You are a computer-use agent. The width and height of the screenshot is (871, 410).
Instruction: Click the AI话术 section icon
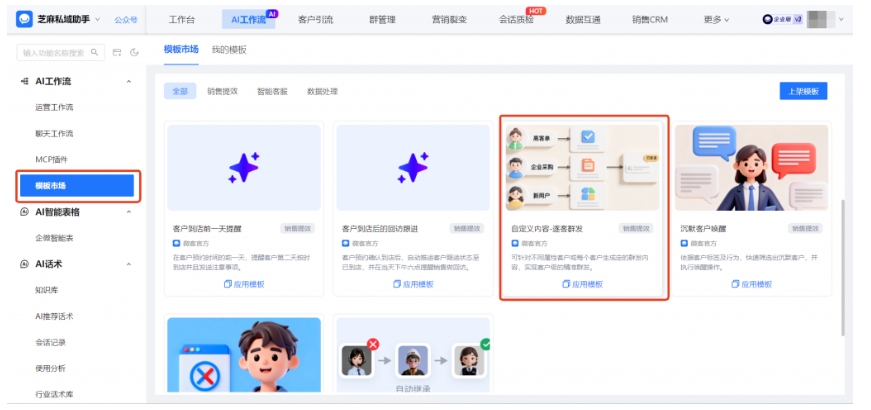24,264
